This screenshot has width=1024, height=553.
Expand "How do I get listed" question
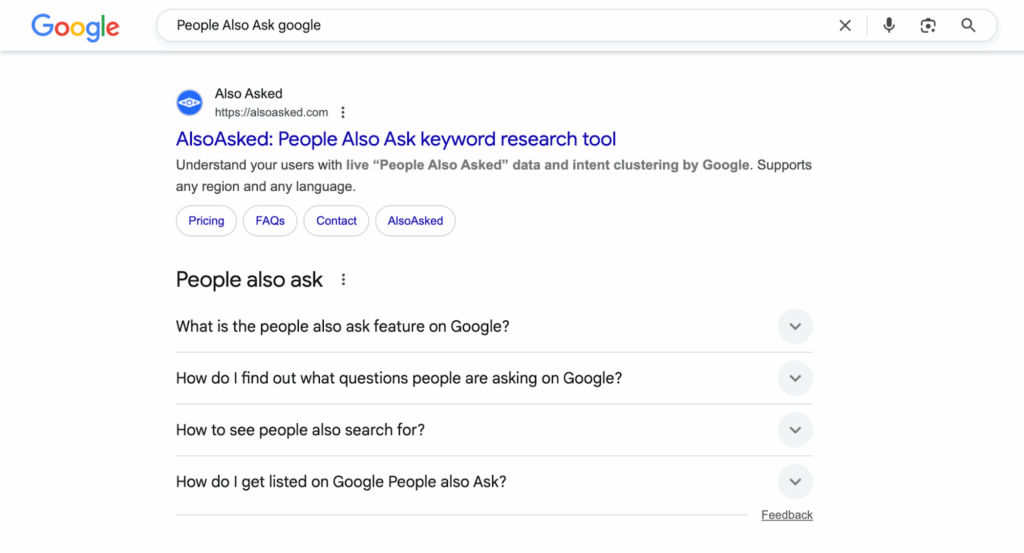[794, 482]
